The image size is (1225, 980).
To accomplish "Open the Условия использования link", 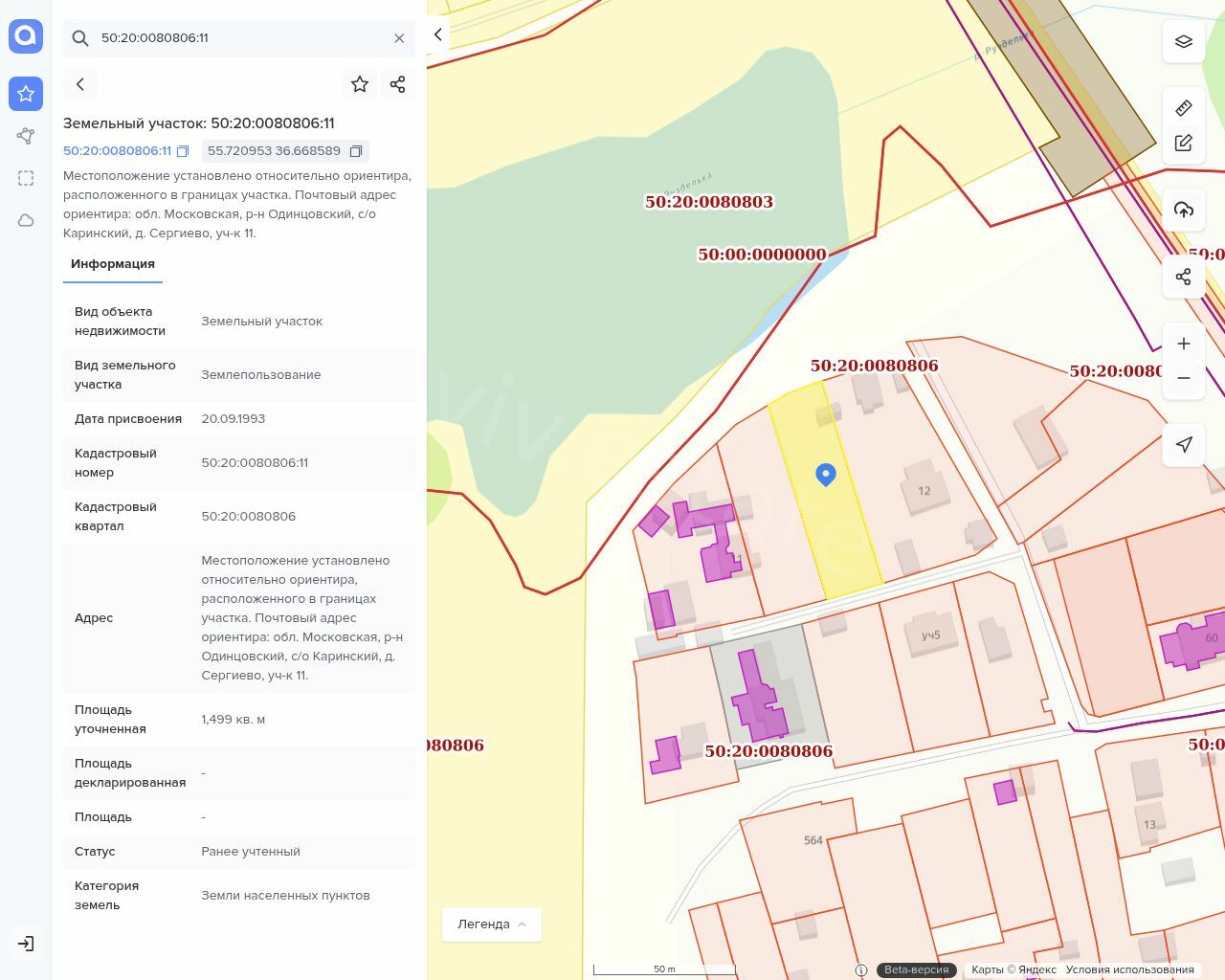I will [x=1129, y=969].
